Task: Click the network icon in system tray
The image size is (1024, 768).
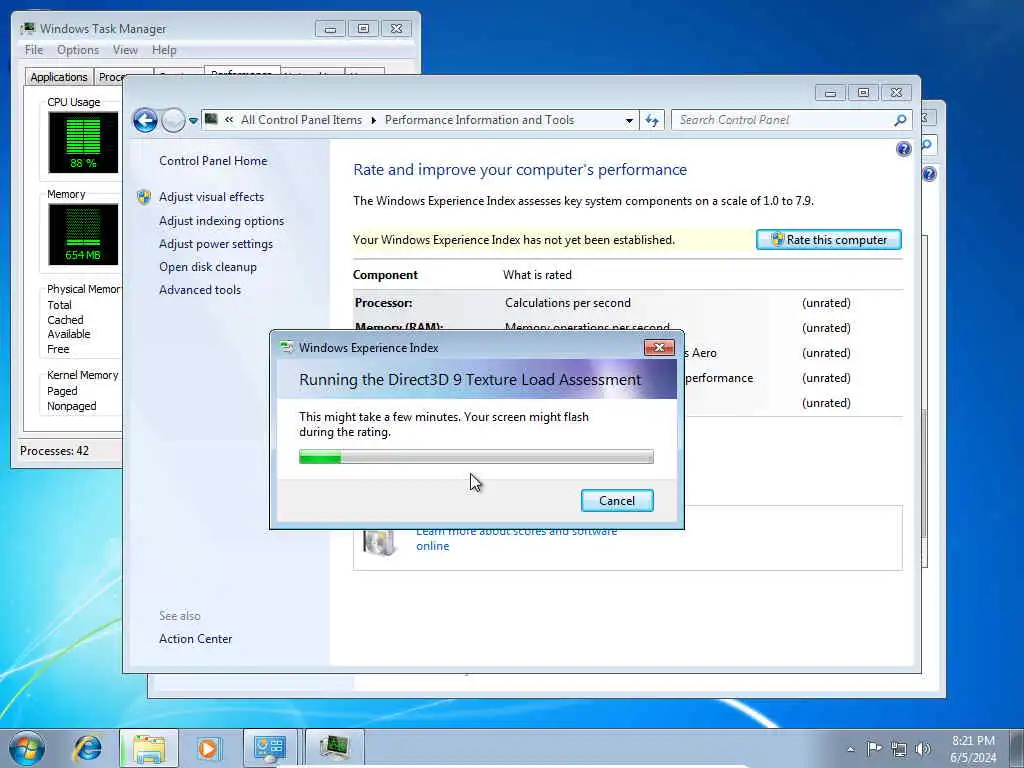Action: click(x=899, y=749)
